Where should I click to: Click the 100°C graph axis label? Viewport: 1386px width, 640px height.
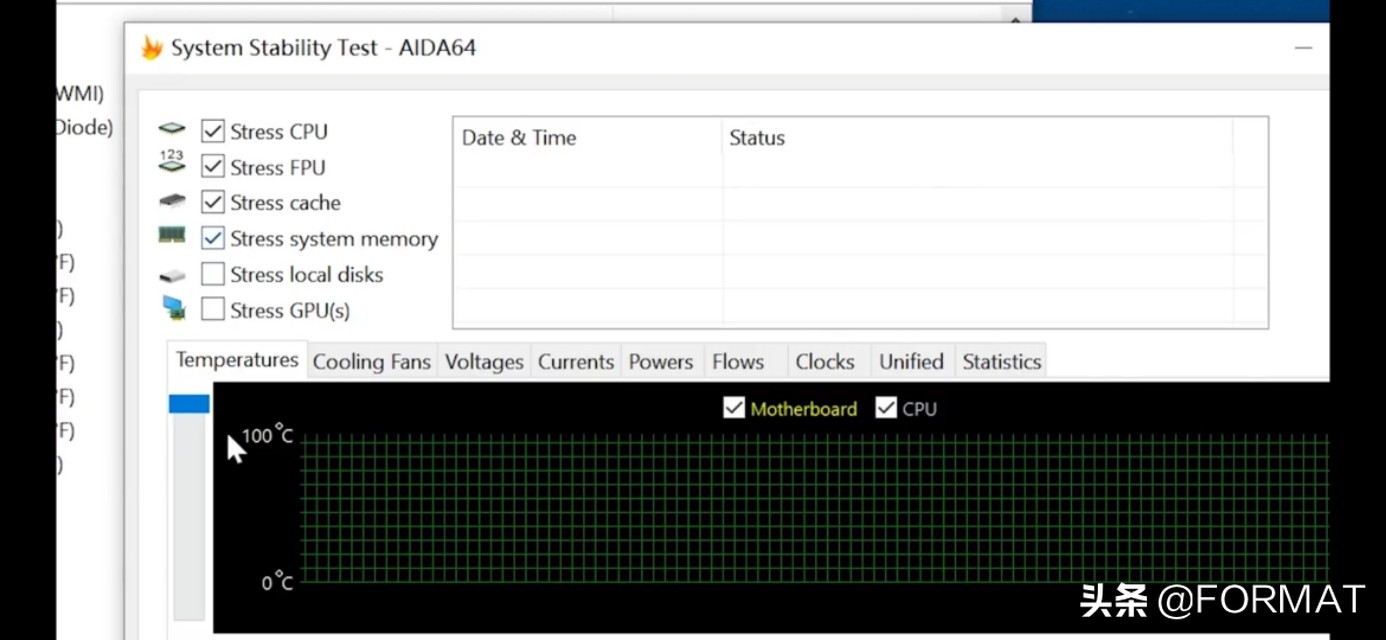coord(267,435)
